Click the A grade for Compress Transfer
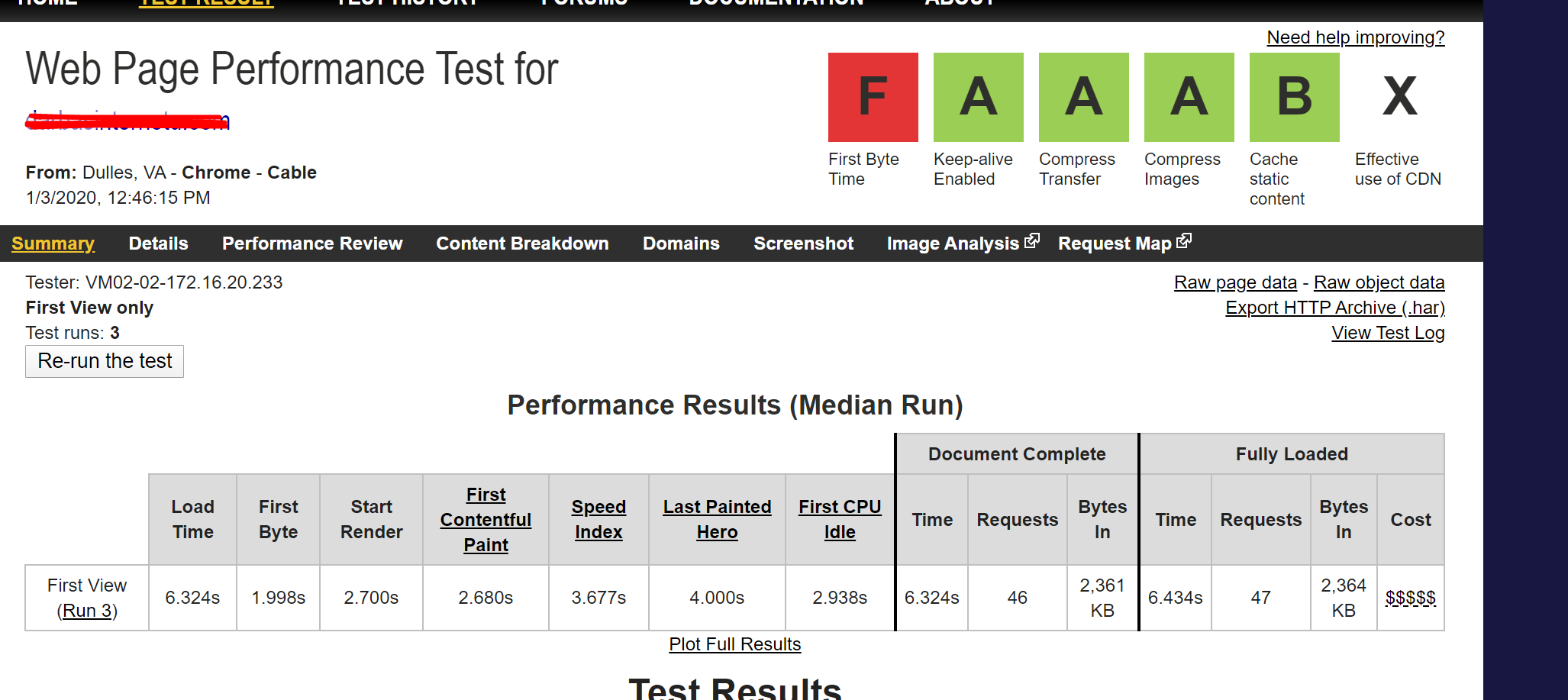 click(x=1083, y=97)
